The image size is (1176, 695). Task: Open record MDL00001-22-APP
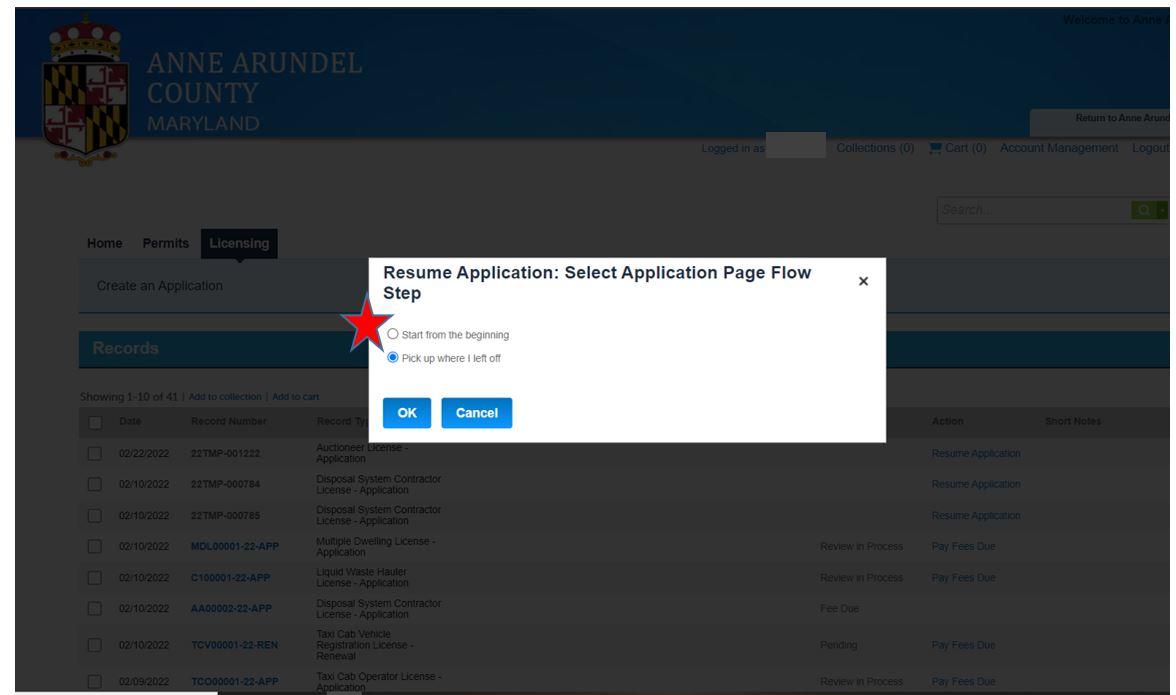(x=235, y=547)
